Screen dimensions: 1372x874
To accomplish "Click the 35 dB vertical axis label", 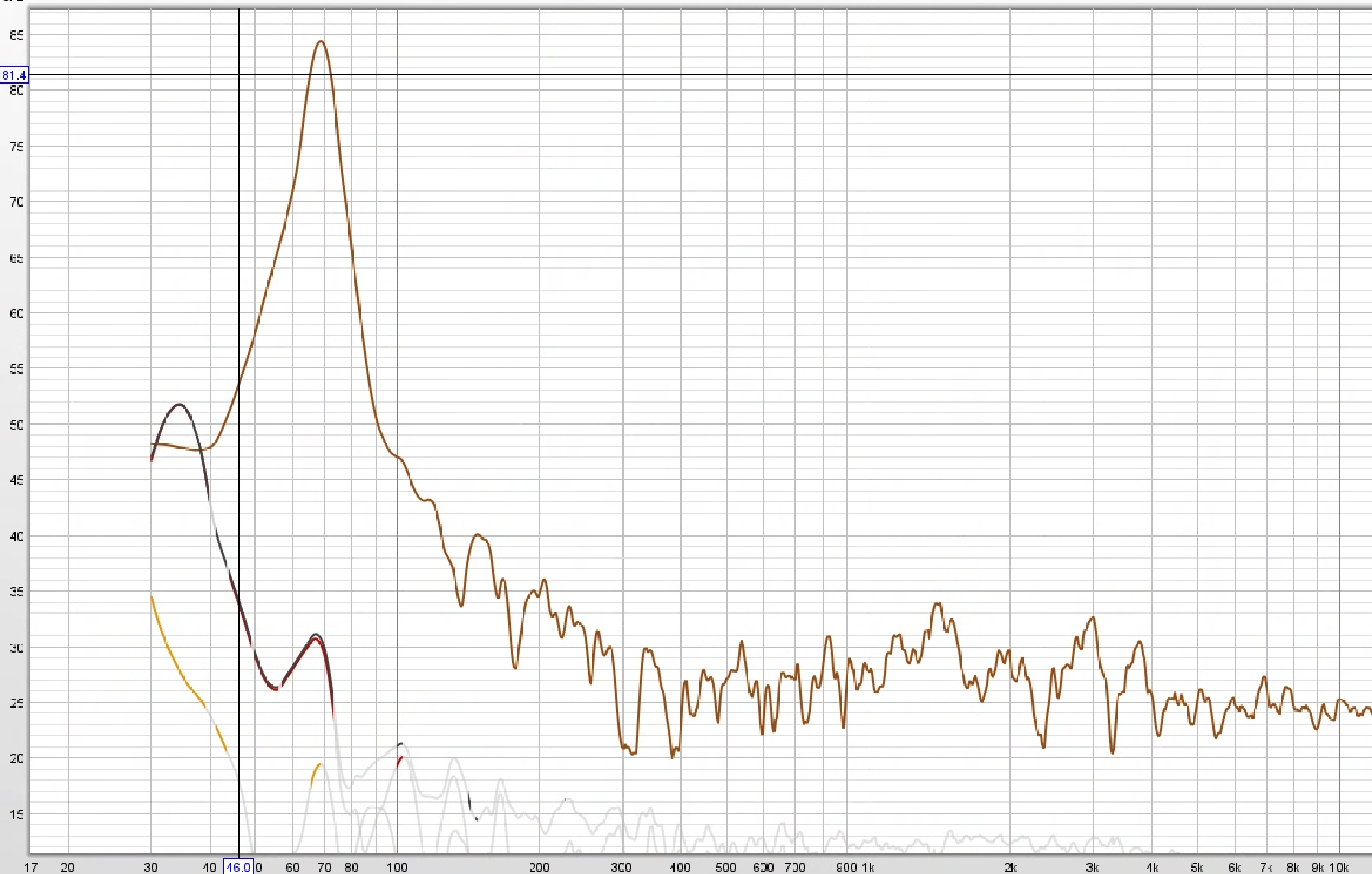I will [17, 592].
